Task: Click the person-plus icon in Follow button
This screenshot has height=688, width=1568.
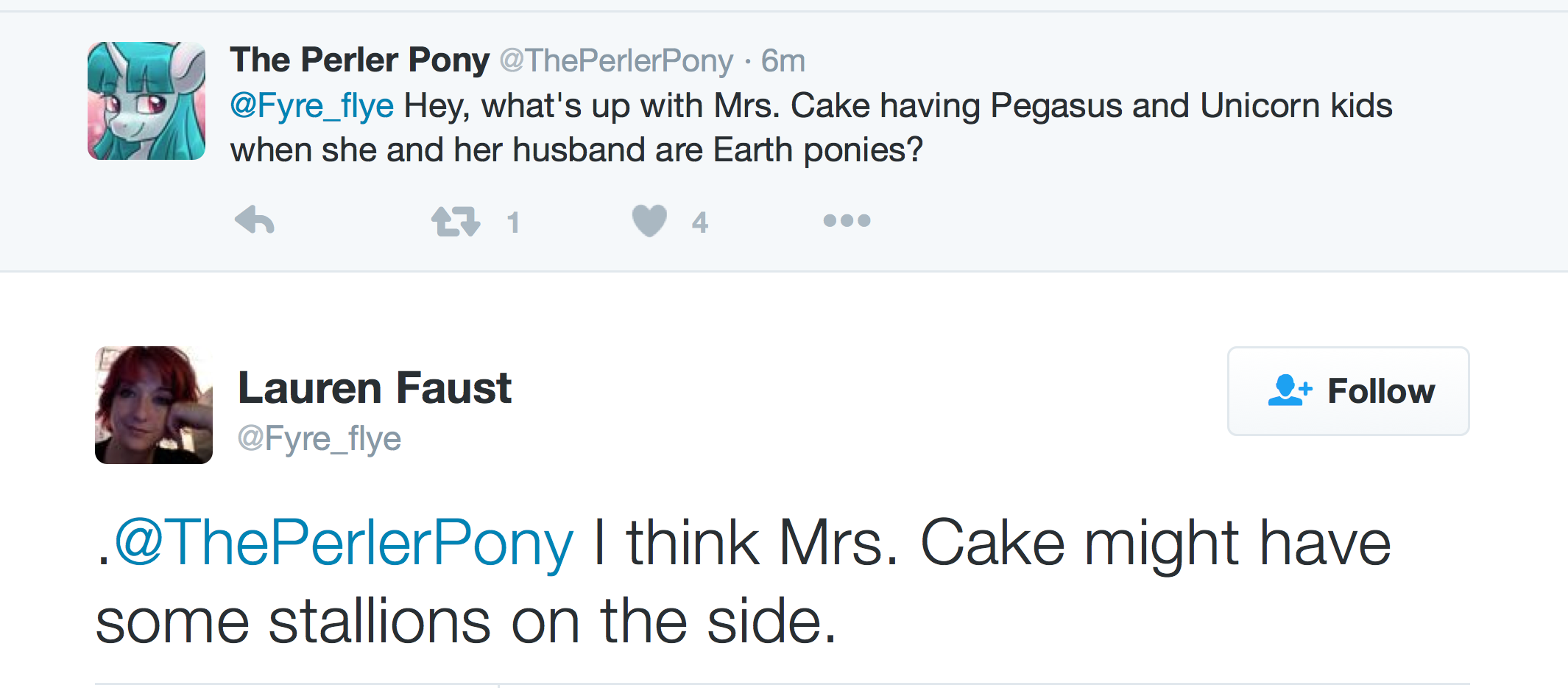Action: coord(1289,390)
